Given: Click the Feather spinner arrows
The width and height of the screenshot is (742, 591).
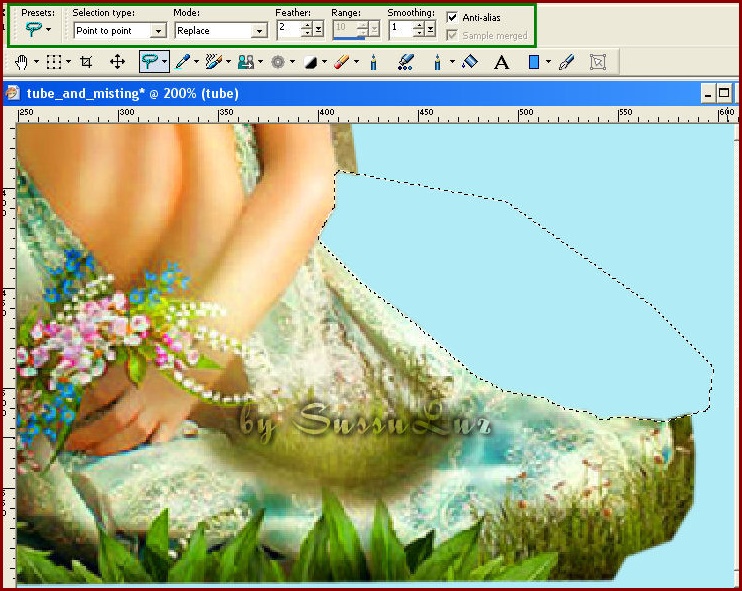Looking at the screenshot, I should [x=307, y=30].
